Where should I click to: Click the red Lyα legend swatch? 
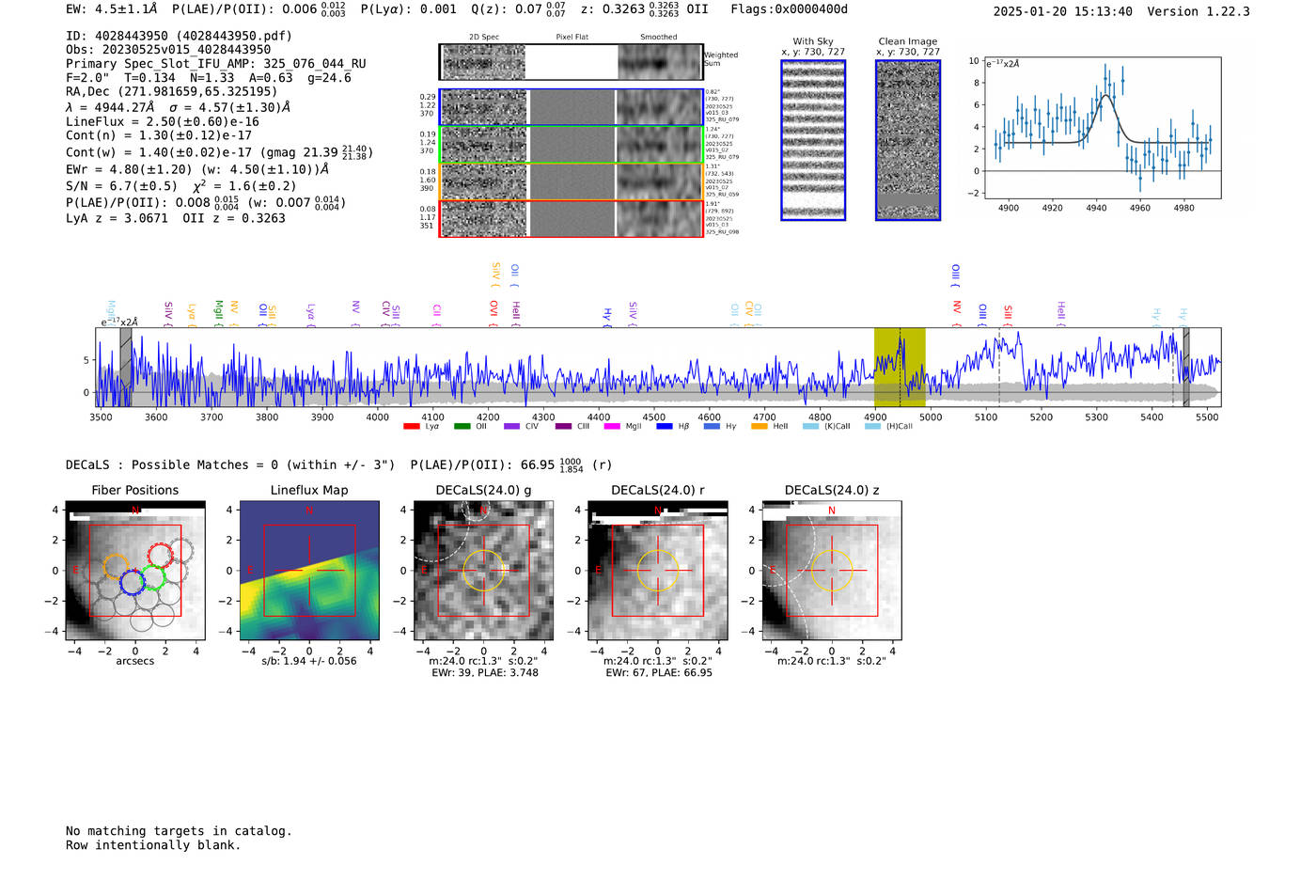411,427
